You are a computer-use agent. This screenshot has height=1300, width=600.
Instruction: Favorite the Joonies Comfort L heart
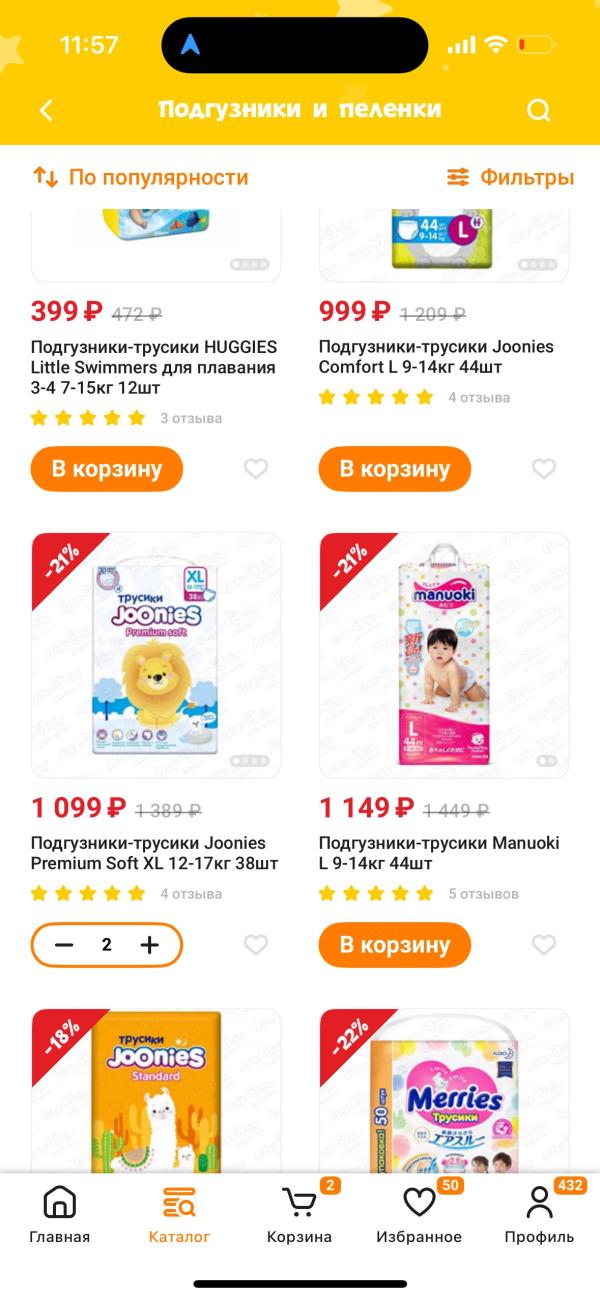click(544, 468)
